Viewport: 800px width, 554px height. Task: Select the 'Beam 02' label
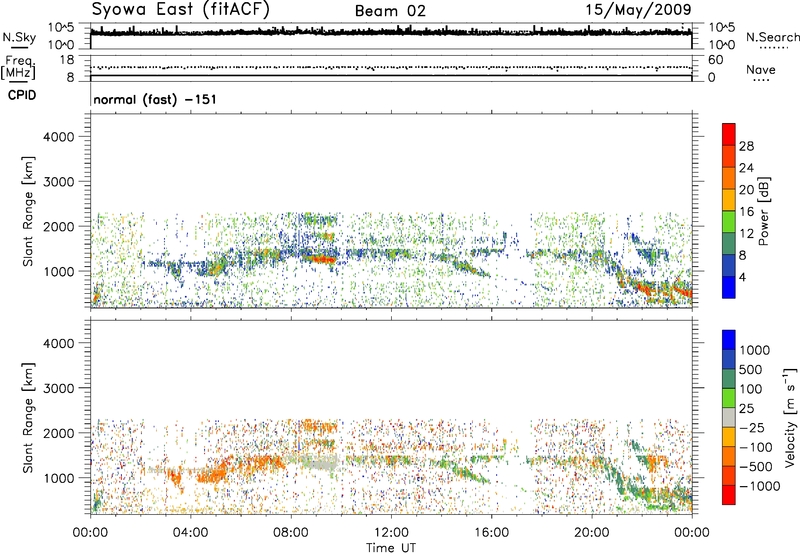[x=390, y=11]
